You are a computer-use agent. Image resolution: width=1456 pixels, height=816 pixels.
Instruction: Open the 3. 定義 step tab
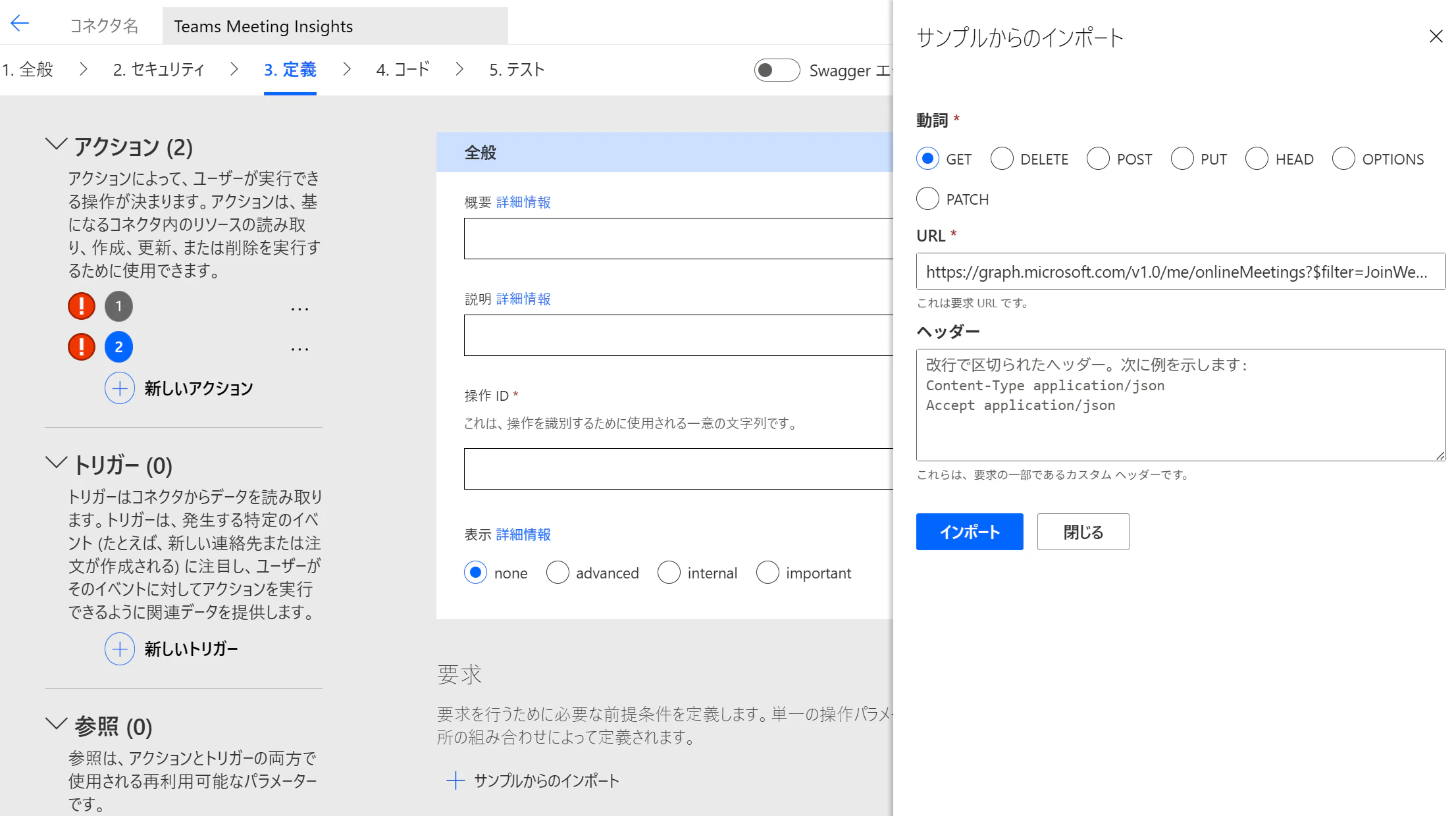click(290, 69)
